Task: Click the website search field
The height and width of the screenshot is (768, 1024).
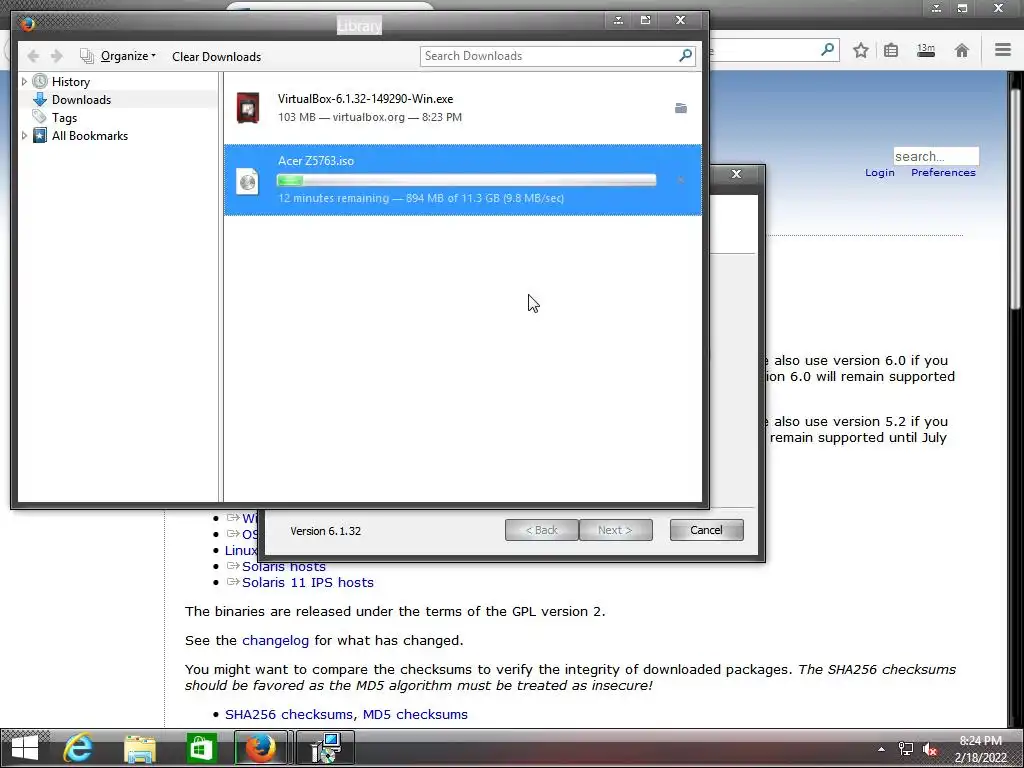Action: (936, 156)
